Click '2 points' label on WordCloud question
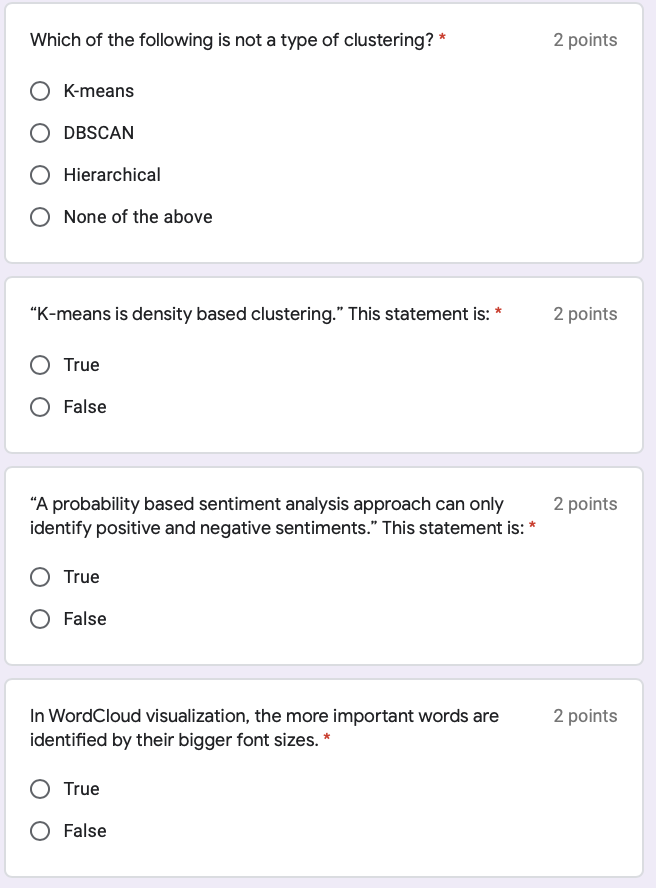This screenshot has width=656, height=888. click(x=585, y=716)
